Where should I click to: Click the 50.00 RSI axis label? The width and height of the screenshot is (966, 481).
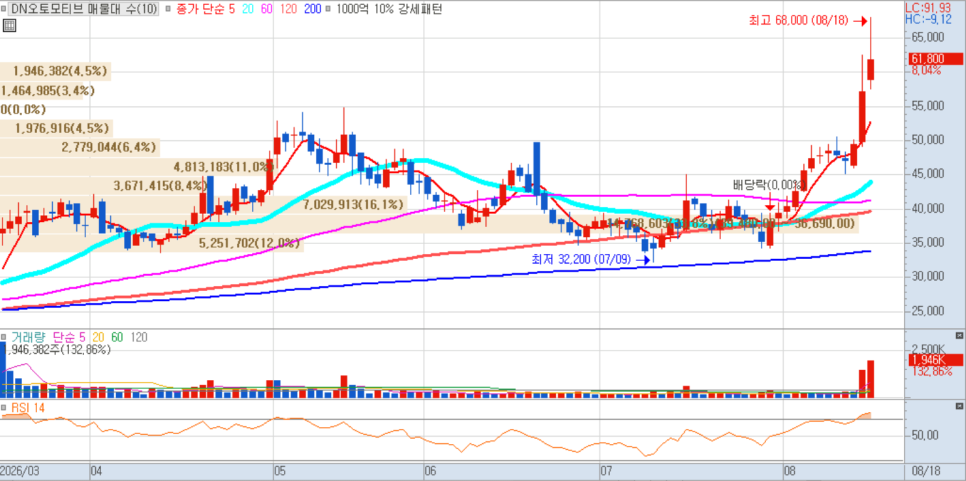click(x=924, y=435)
